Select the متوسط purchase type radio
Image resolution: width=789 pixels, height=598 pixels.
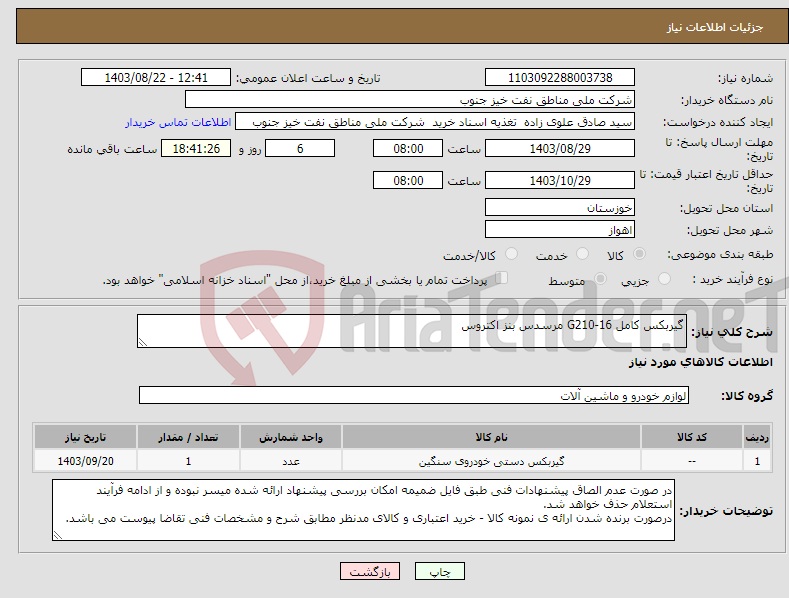pos(600,278)
